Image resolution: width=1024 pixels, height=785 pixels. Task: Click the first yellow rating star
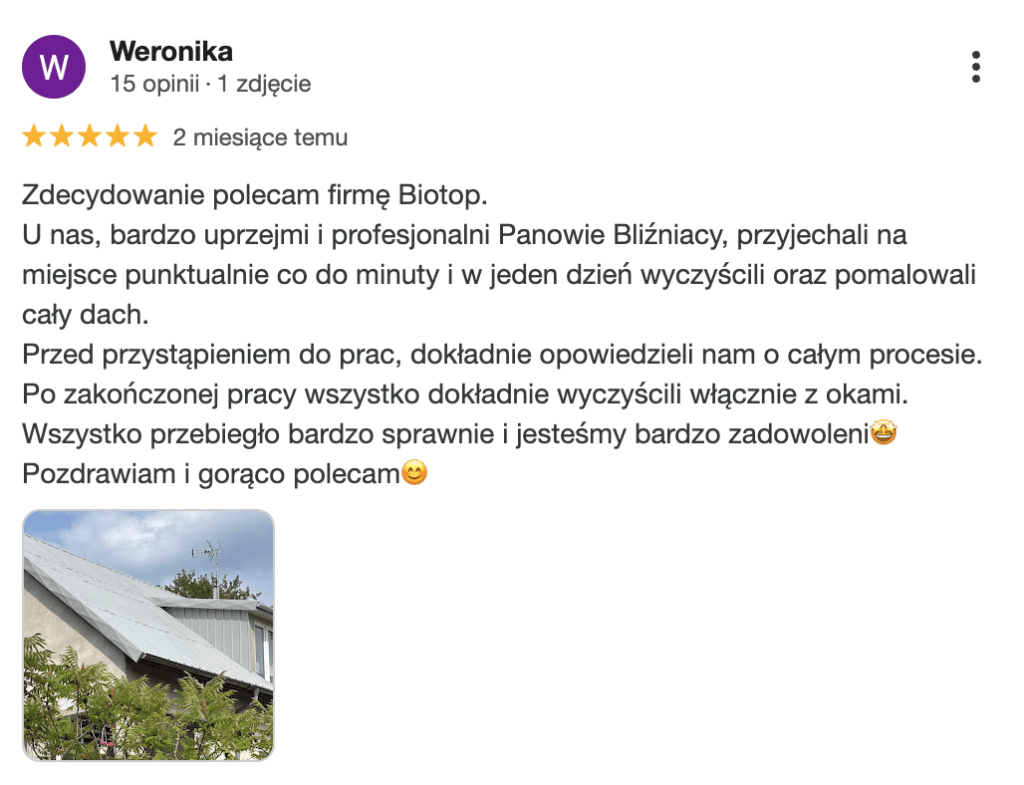point(35,137)
